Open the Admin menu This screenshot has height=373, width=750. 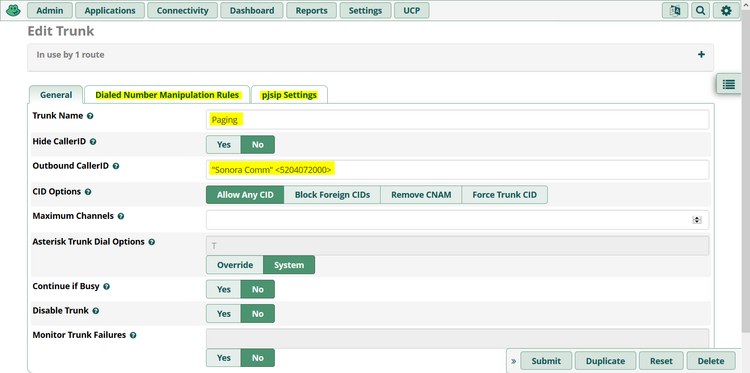tap(50, 11)
